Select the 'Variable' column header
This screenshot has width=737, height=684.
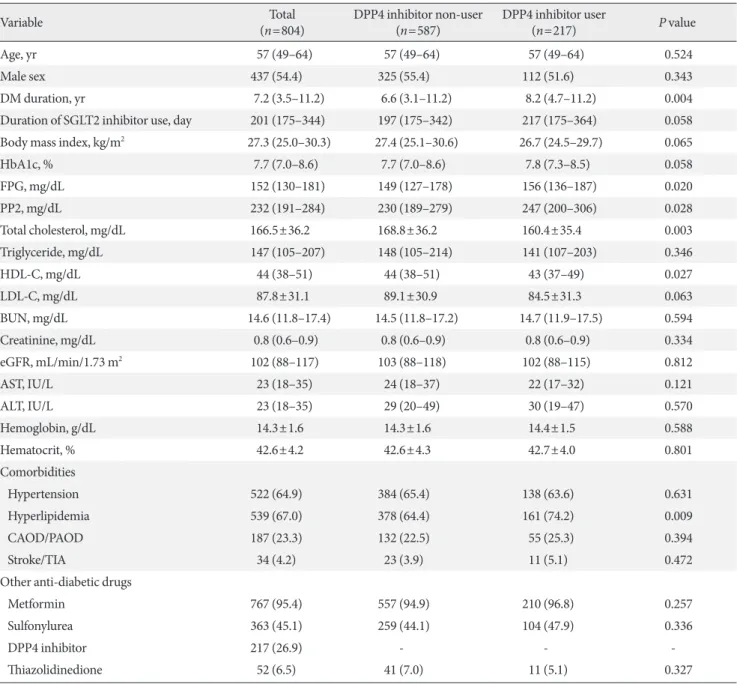point(21,23)
